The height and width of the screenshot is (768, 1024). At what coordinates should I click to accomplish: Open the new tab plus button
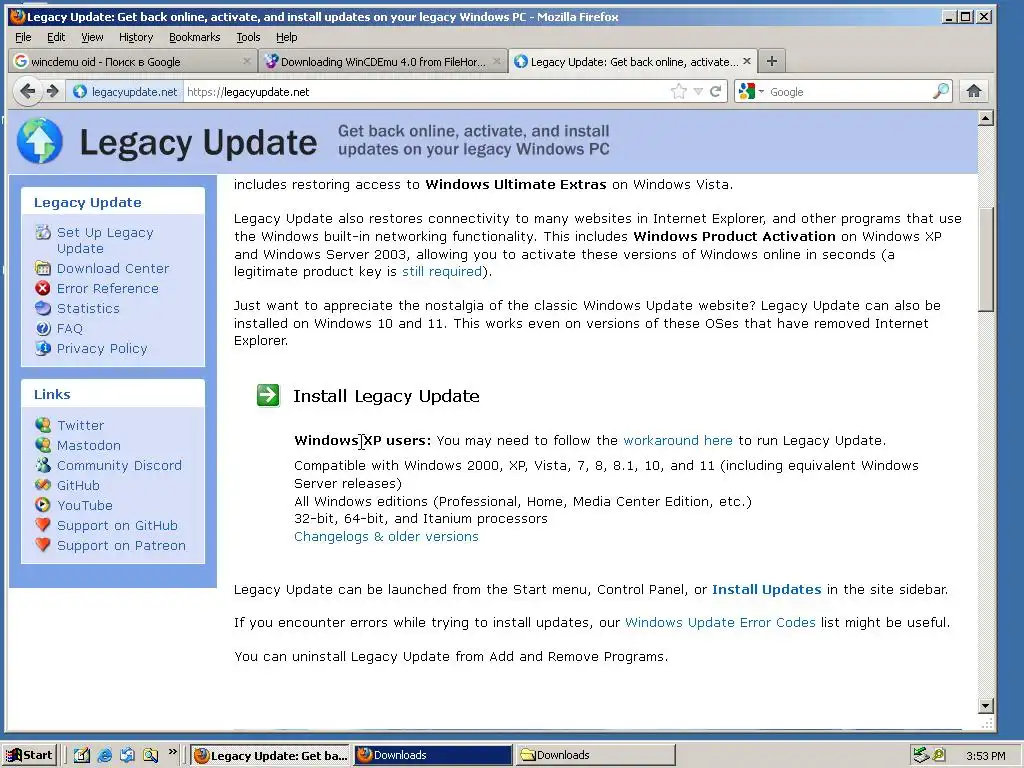772,61
